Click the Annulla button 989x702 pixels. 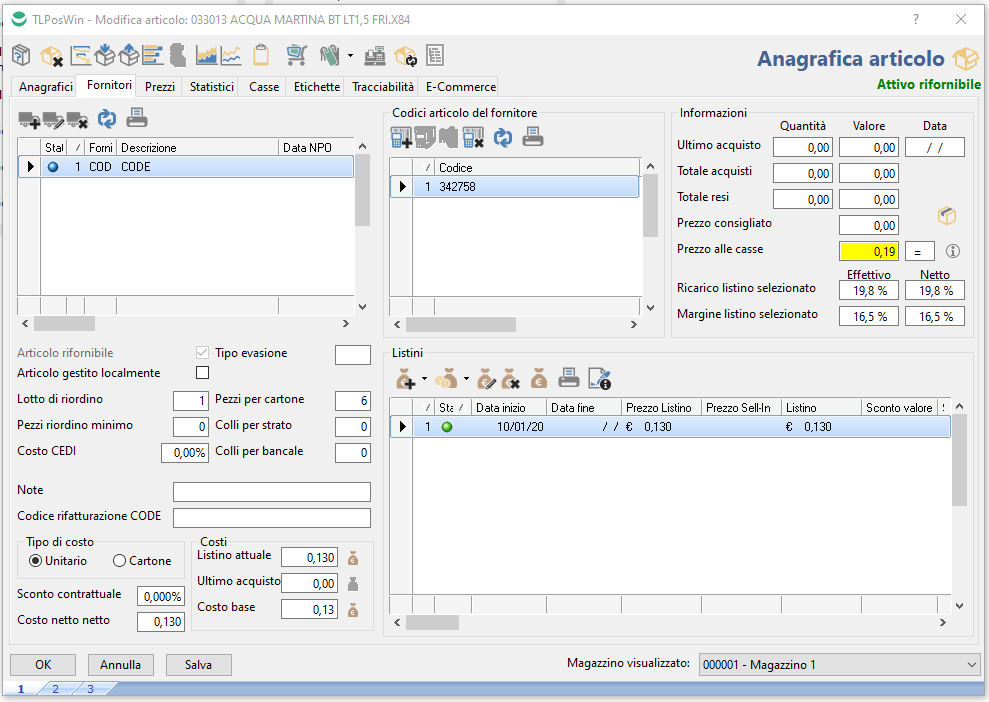pos(121,665)
